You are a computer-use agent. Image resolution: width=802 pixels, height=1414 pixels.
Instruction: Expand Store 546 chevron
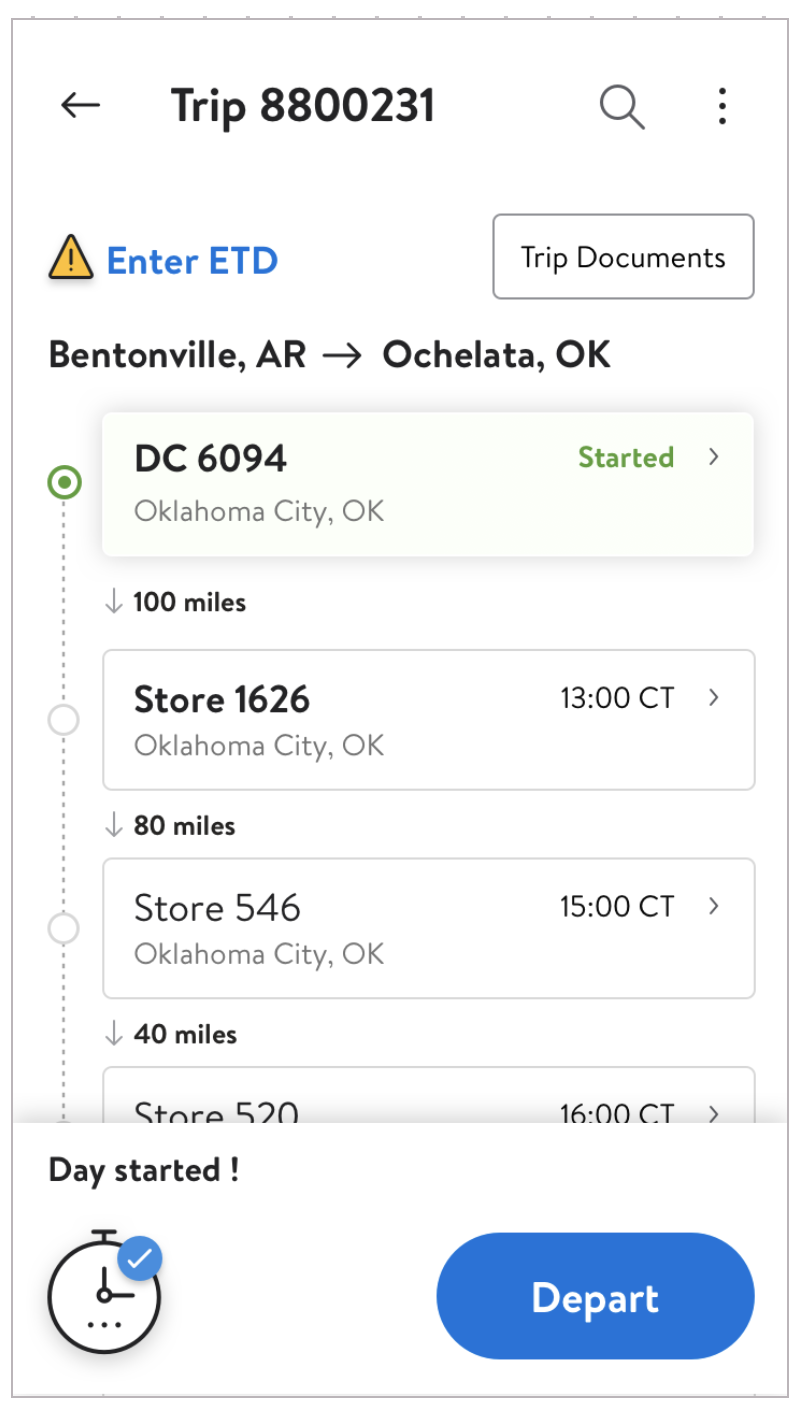click(713, 905)
